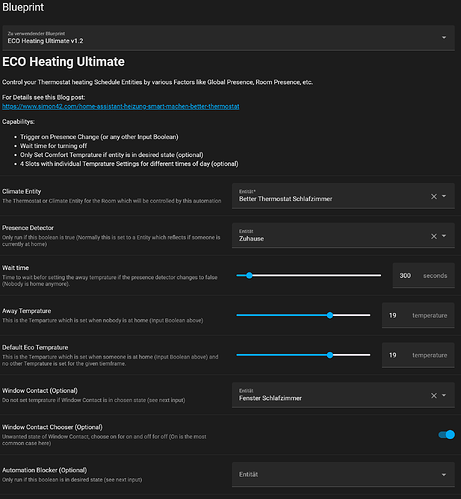
Task: Click the Default Eco Temprature 19 value field
Action: [418, 355]
